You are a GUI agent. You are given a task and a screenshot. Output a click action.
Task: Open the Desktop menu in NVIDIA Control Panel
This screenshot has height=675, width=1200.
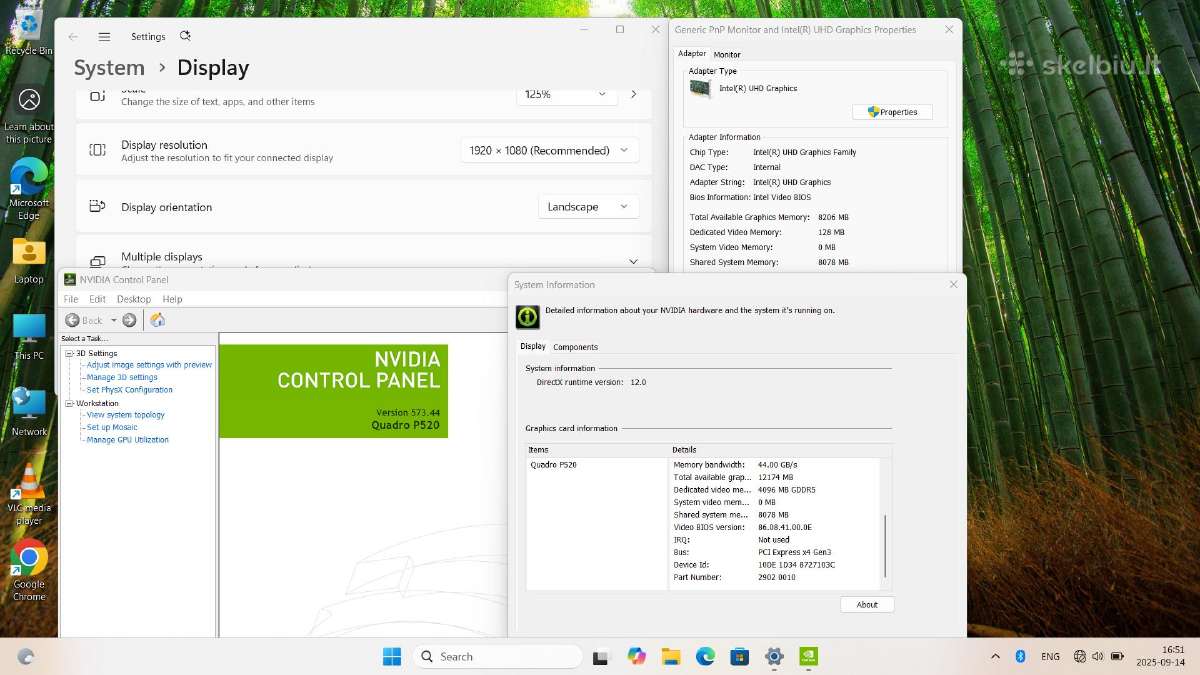134,299
